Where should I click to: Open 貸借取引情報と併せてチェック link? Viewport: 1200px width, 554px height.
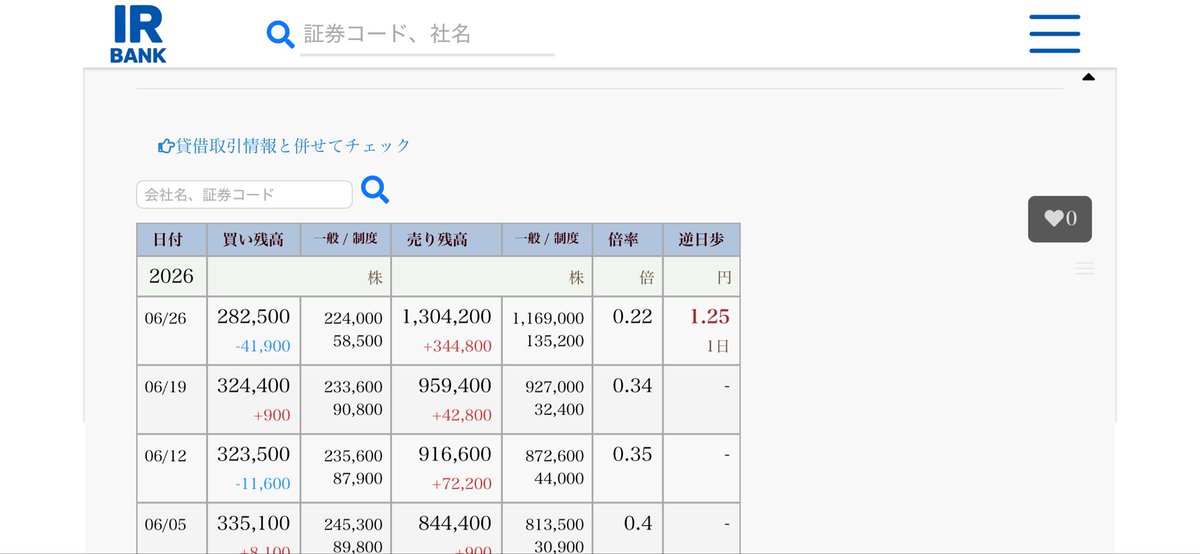click(285, 146)
